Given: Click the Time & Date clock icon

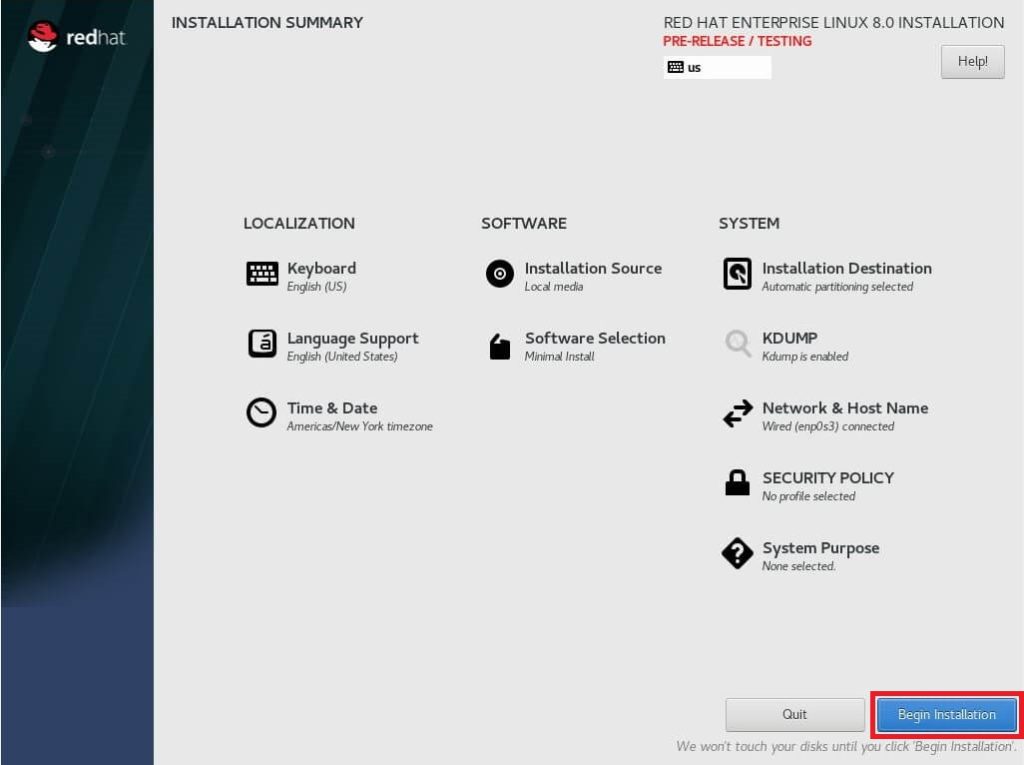Looking at the screenshot, I should coord(262,413).
